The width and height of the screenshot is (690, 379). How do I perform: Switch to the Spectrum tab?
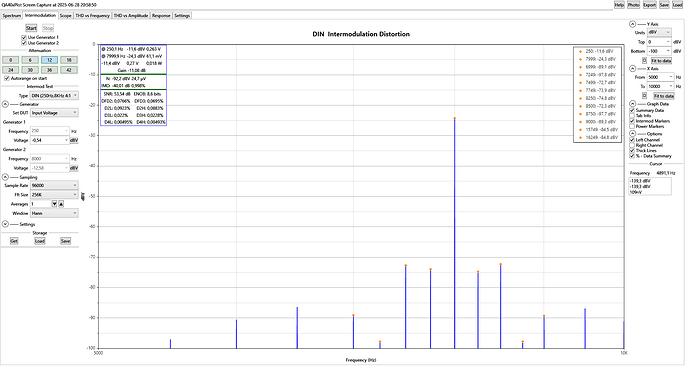pos(11,15)
